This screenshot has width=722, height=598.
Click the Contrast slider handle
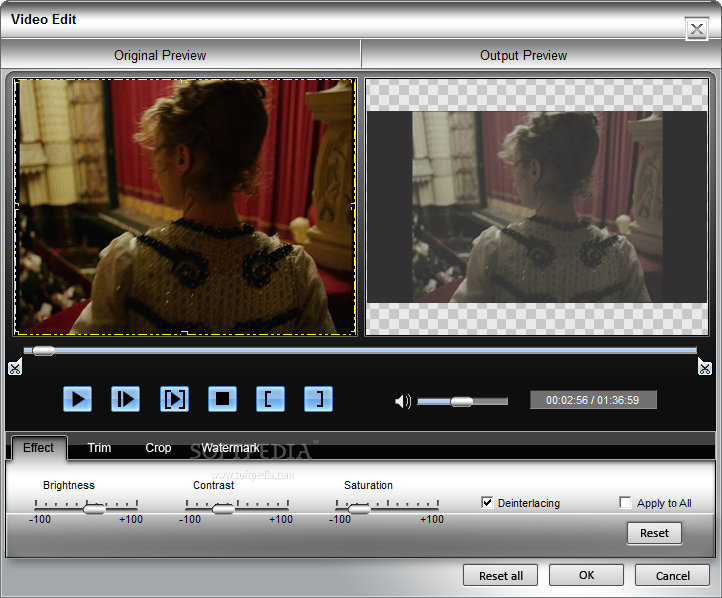(x=223, y=509)
